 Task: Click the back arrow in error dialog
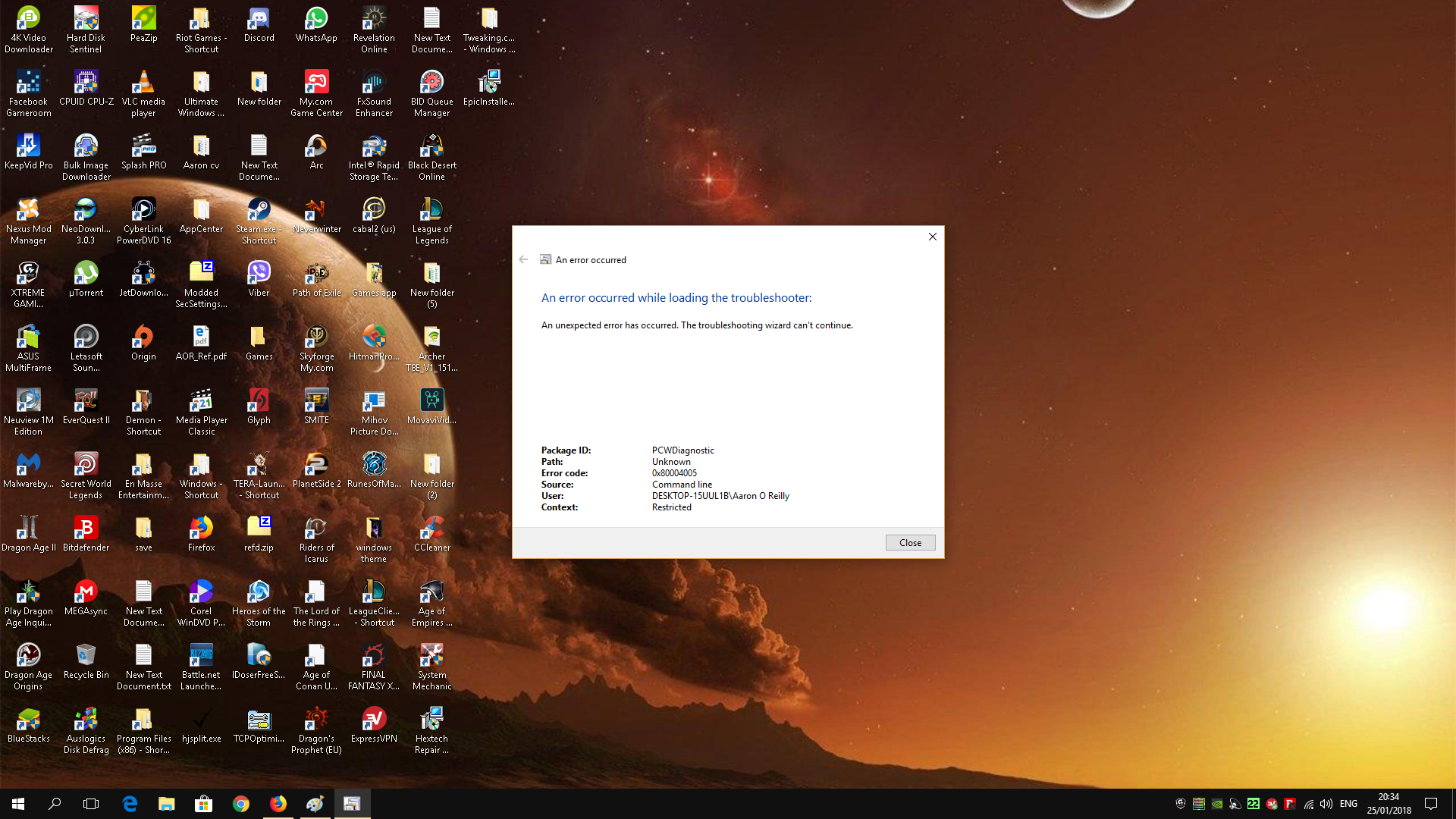point(524,259)
